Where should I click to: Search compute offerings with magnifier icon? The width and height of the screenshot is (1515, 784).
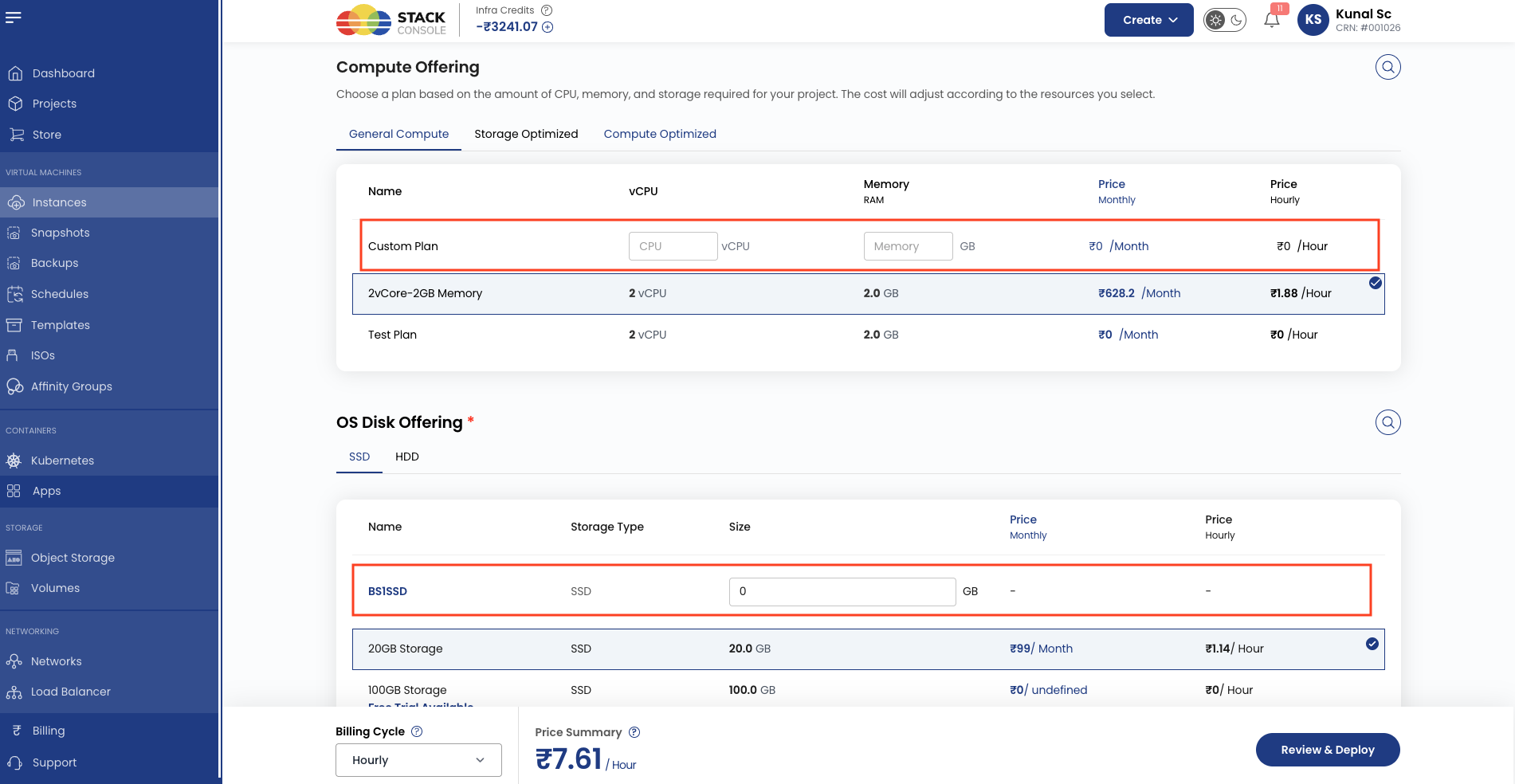tap(1388, 67)
